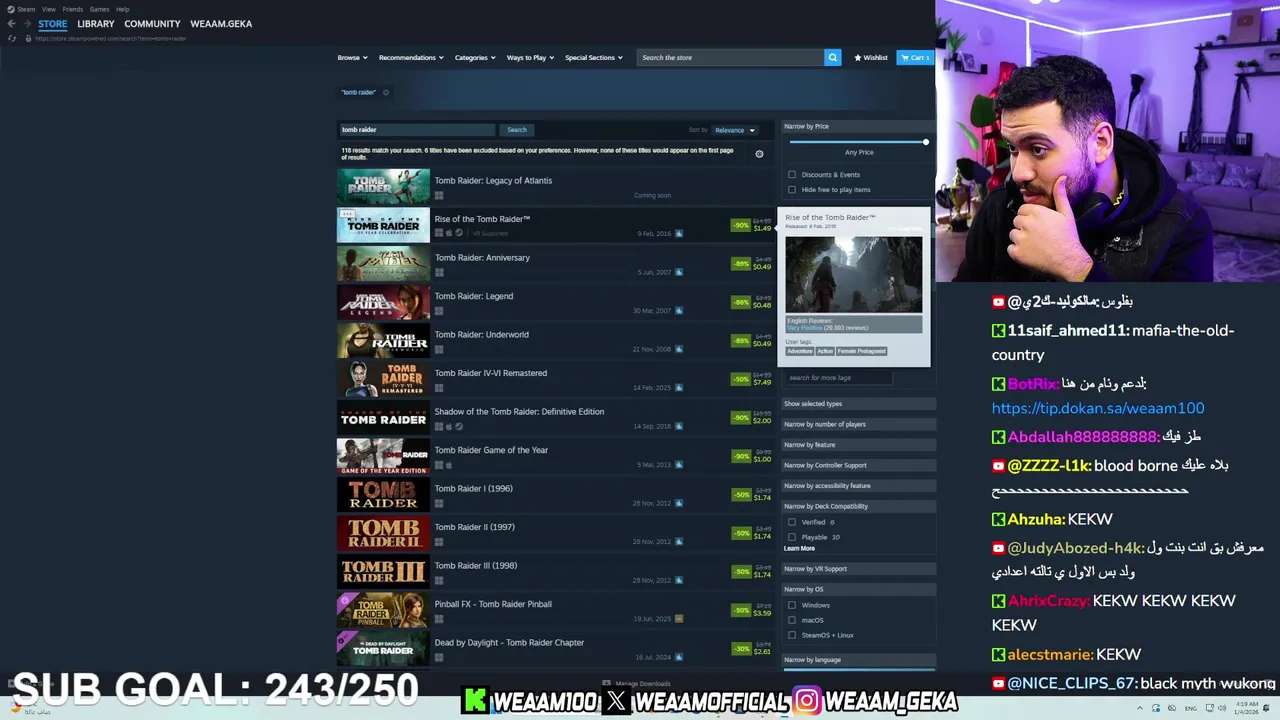Remove the "tomb raider" search tag
1280x720 pixels.
tap(386, 92)
